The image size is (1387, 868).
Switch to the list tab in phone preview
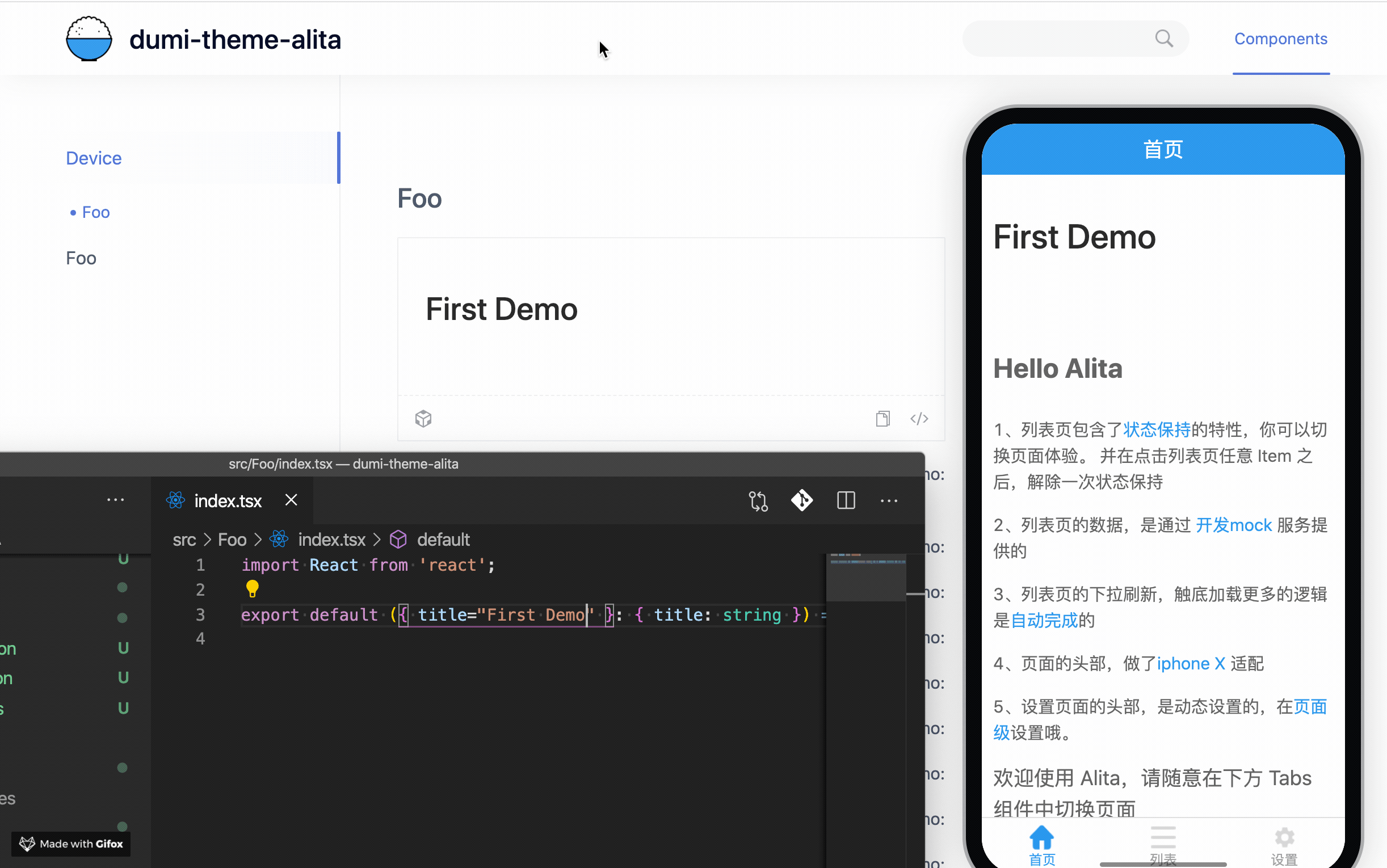1163,838
